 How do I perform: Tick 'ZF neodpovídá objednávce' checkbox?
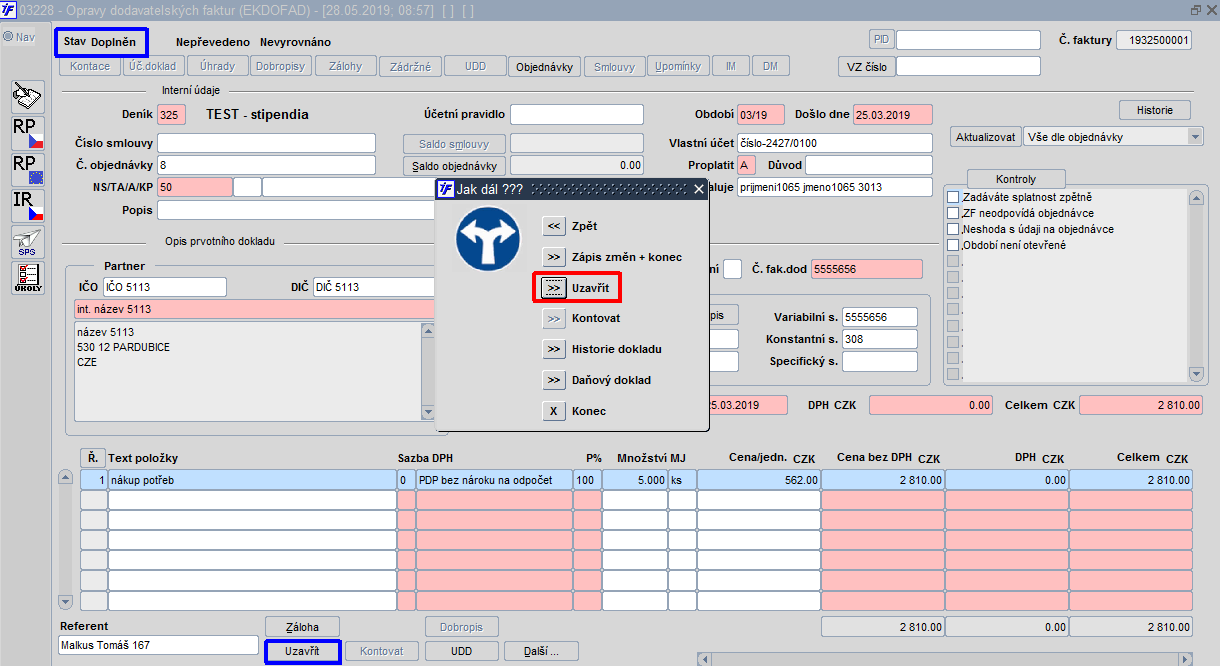953,213
